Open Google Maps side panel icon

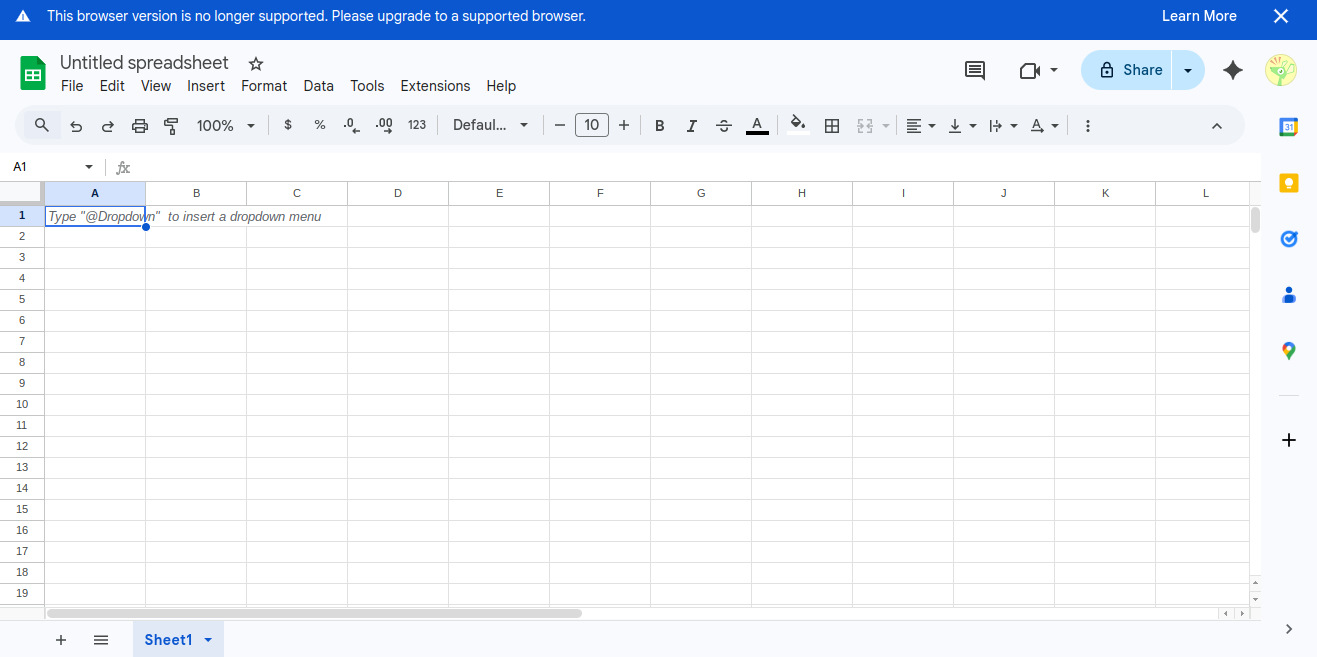tap(1289, 351)
